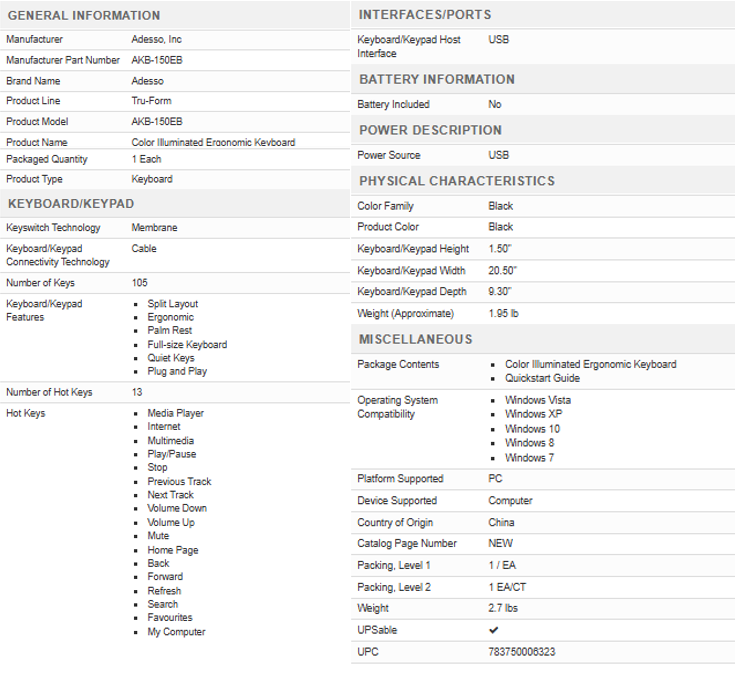Click the Catalog Page Number value 'NEW'
736x675 pixels.
[x=500, y=543]
